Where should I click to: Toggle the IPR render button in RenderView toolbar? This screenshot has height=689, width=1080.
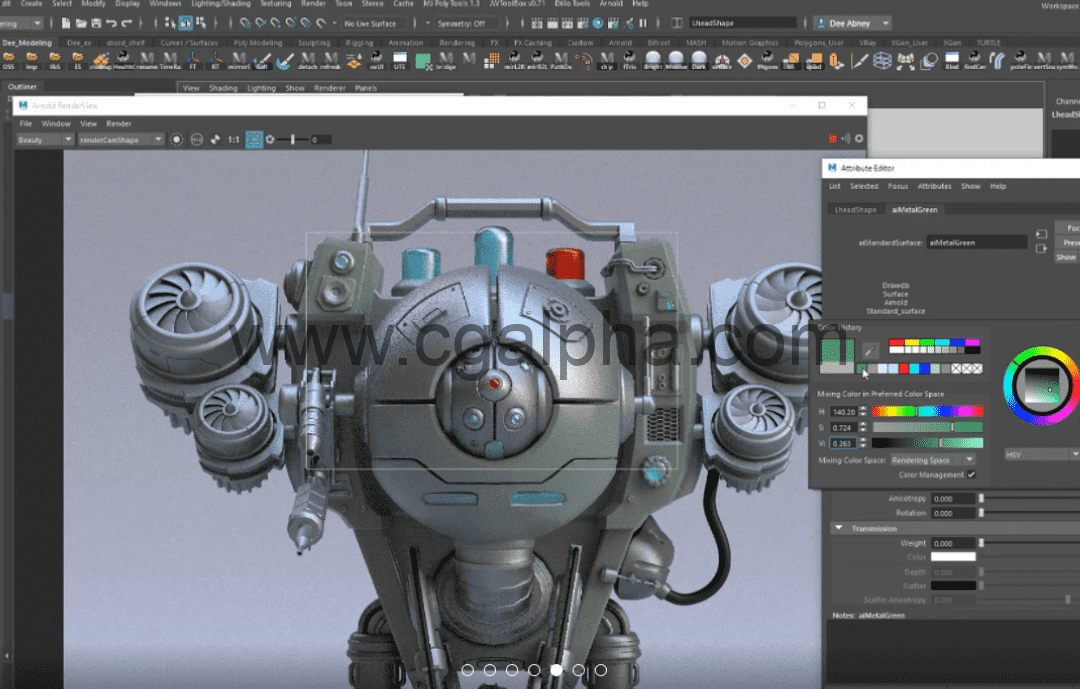[177, 139]
